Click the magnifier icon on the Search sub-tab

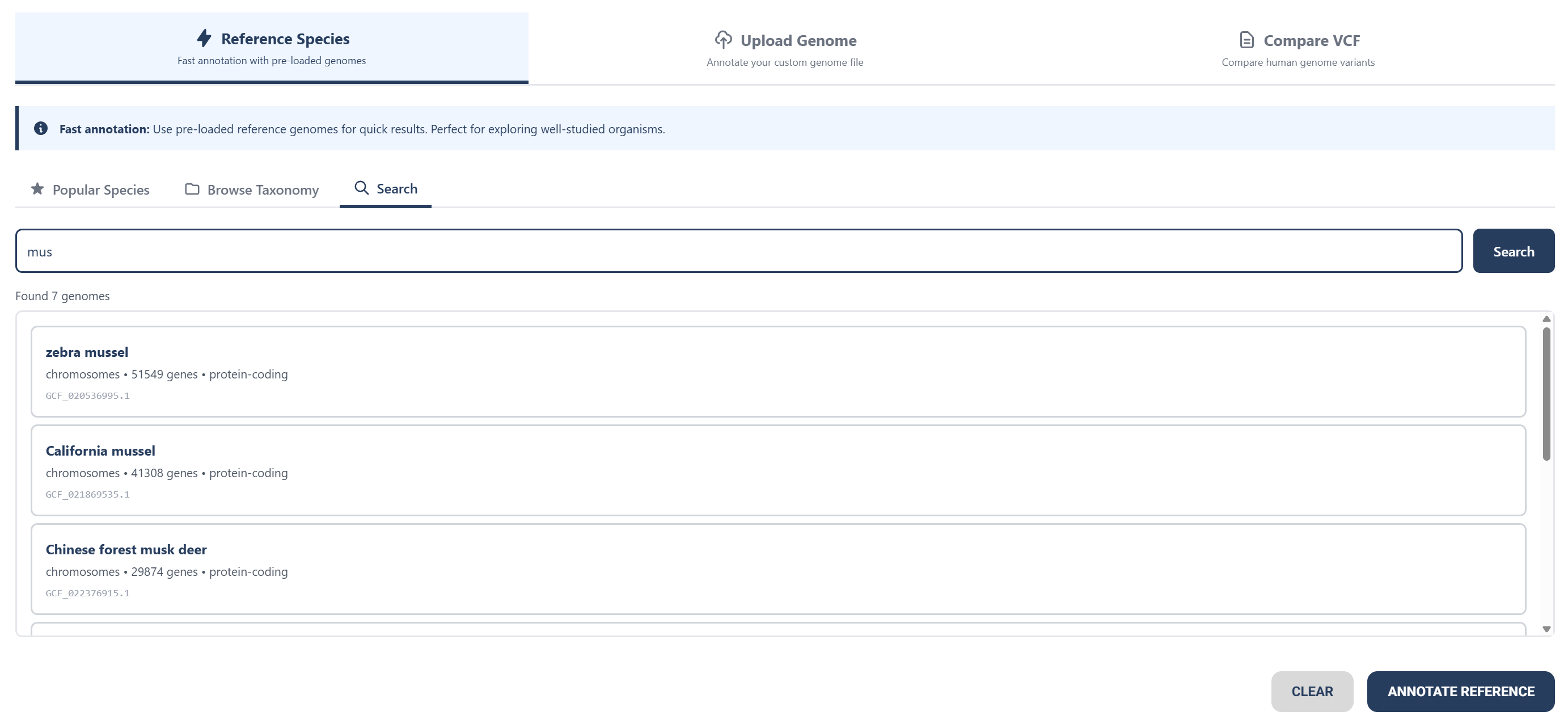[362, 188]
